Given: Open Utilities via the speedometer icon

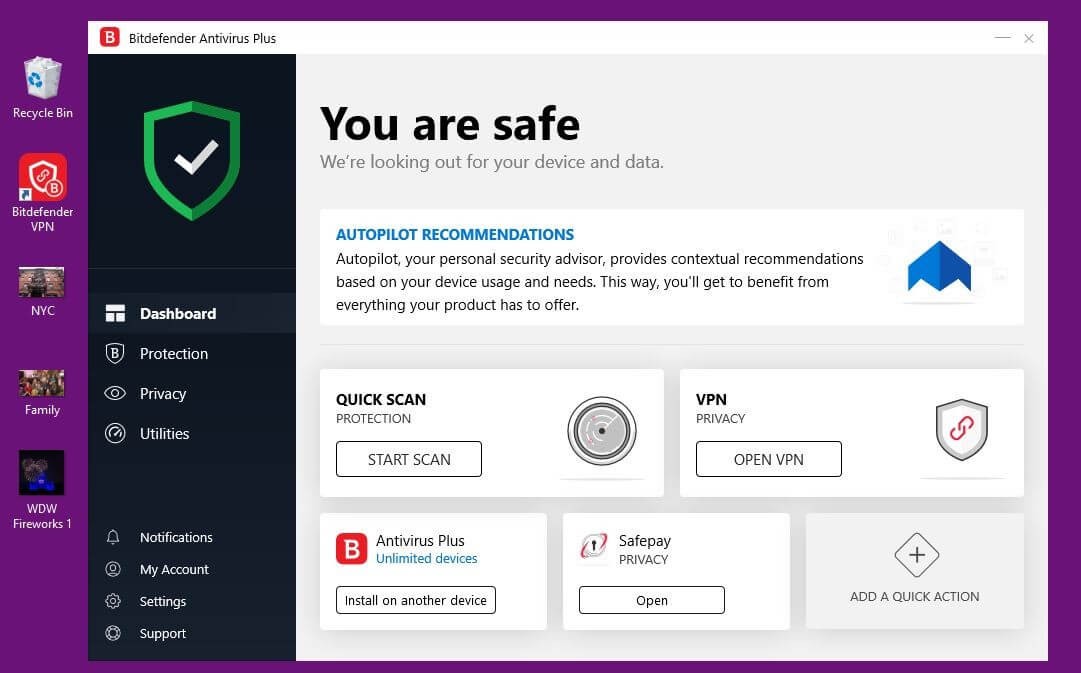Looking at the screenshot, I should (x=115, y=433).
